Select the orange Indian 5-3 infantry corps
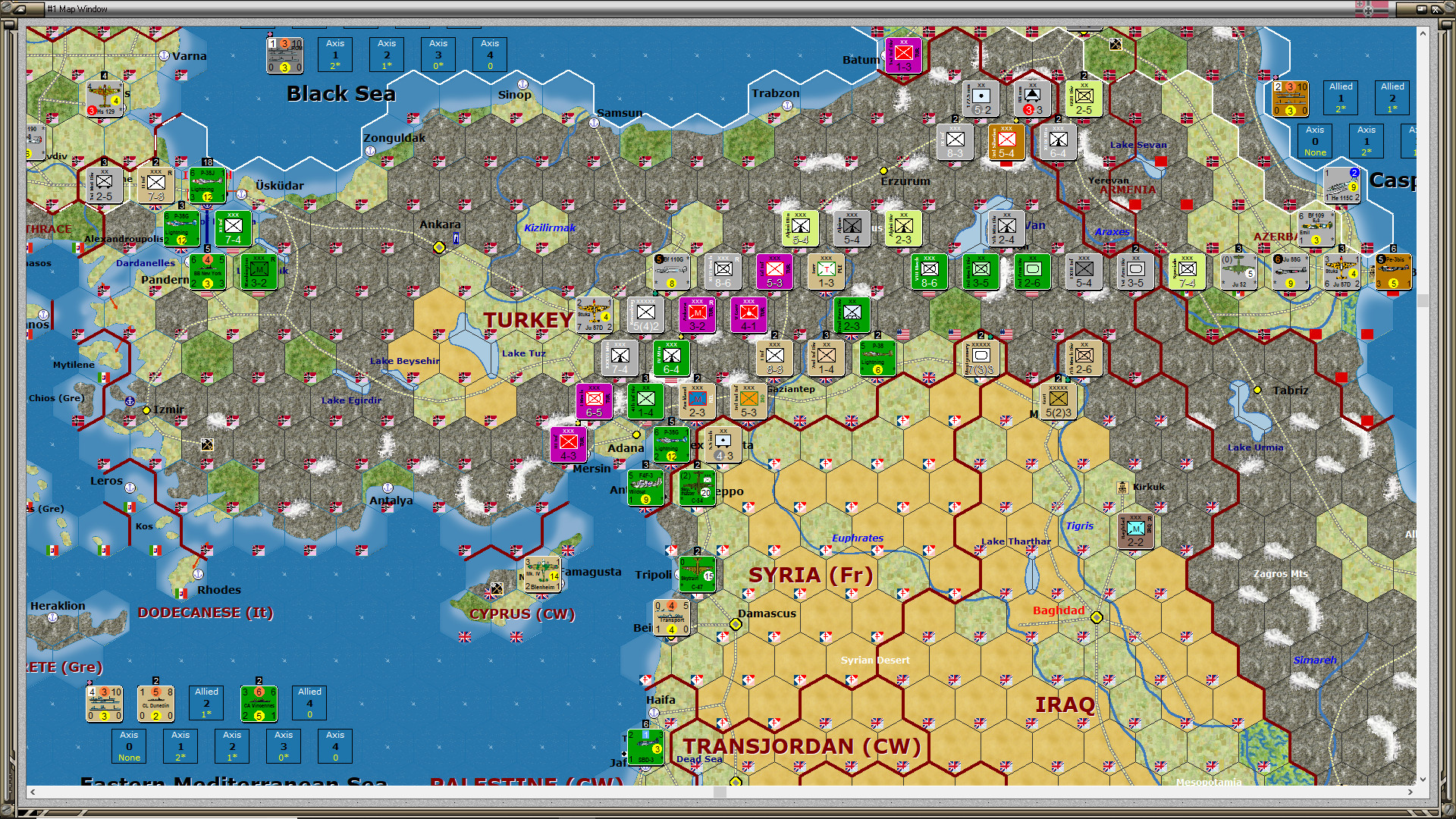The image size is (1456, 819). point(748,401)
